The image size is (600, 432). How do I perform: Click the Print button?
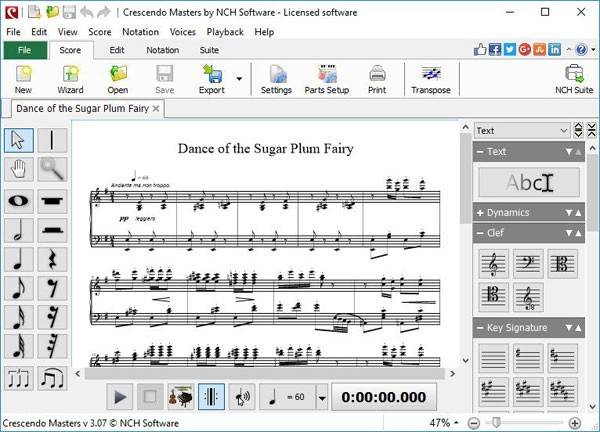click(x=377, y=78)
